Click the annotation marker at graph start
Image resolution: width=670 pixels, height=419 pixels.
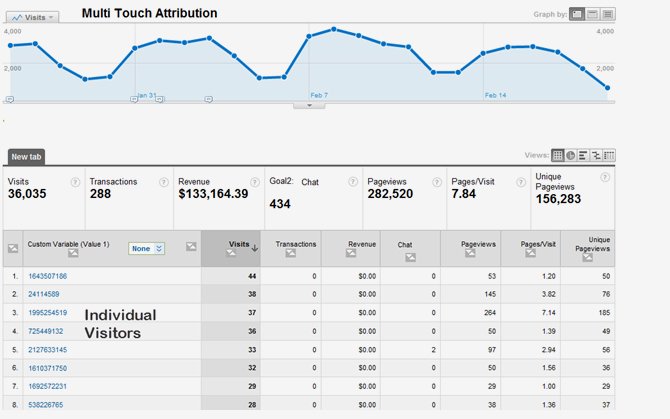pos(10,100)
